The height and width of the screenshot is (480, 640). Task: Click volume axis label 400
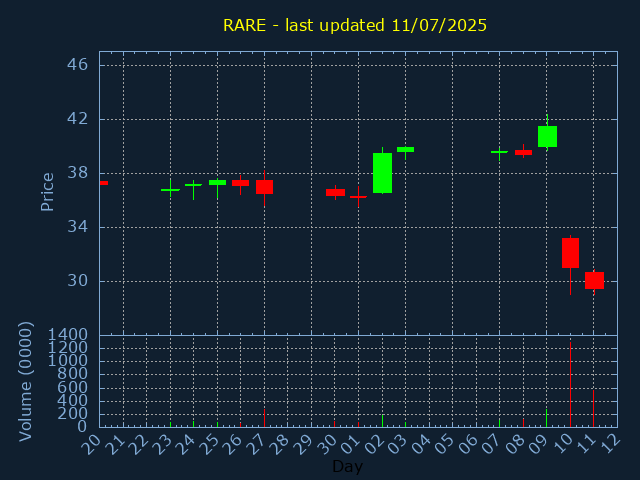[x=73, y=400]
